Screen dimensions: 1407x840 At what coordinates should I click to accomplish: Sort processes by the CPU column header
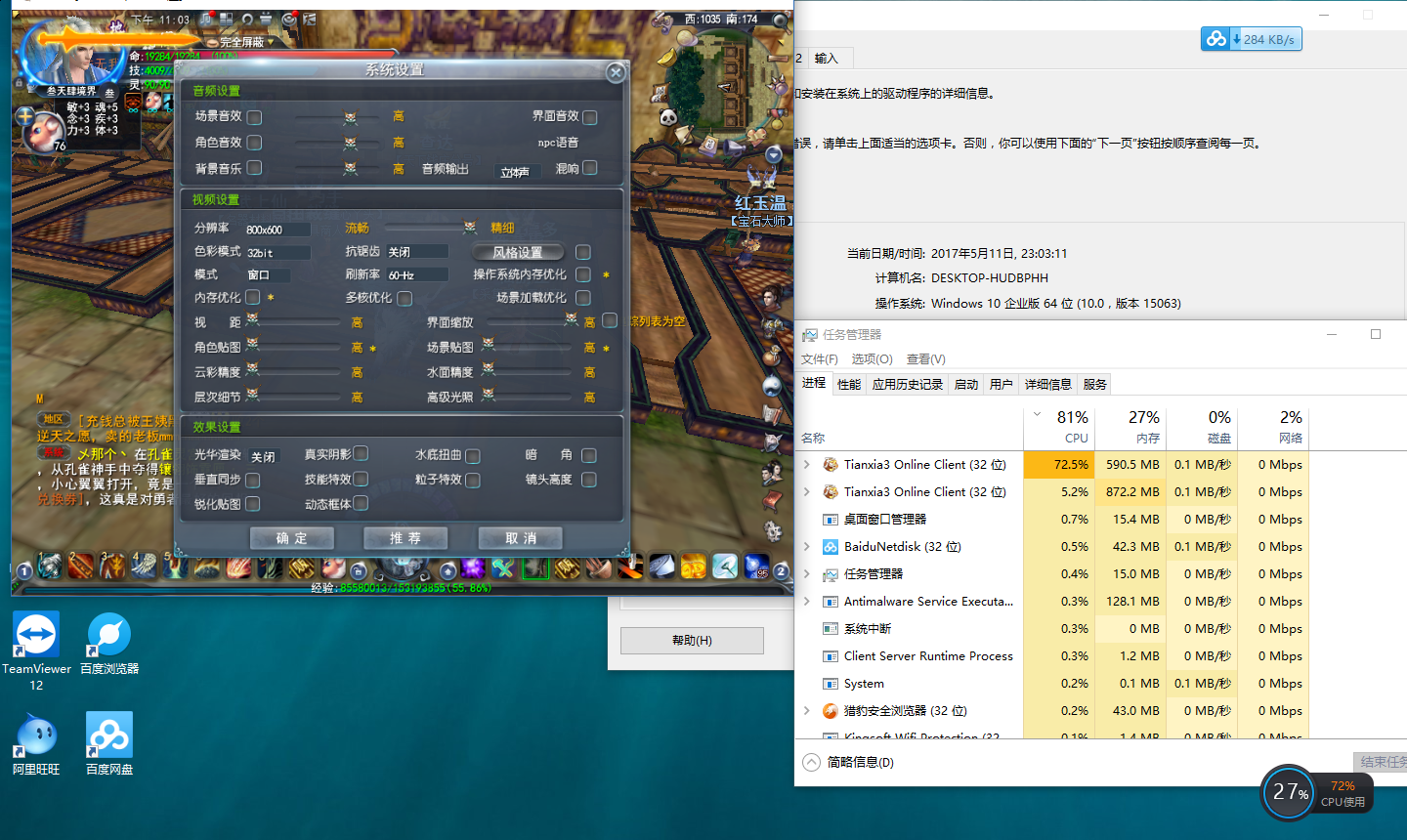[1059, 427]
